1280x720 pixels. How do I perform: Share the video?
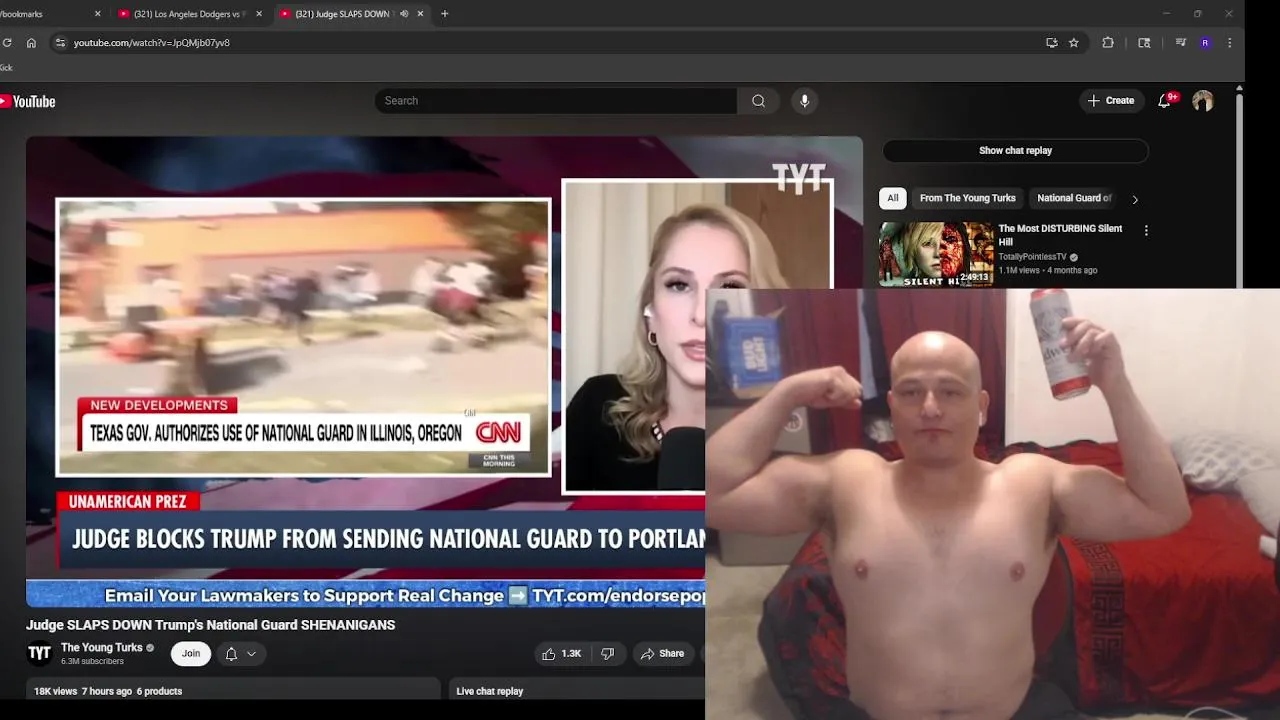tap(662, 653)
